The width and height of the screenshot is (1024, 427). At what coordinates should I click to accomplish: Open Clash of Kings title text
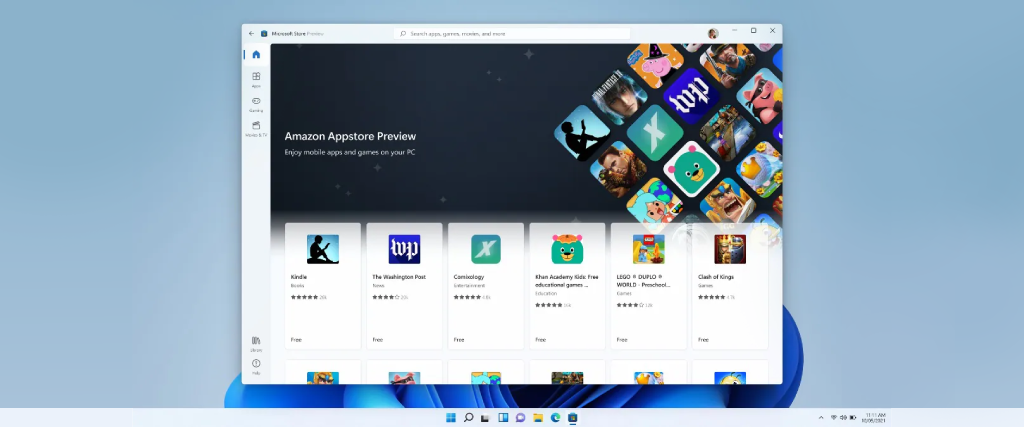tap(716, 277)
